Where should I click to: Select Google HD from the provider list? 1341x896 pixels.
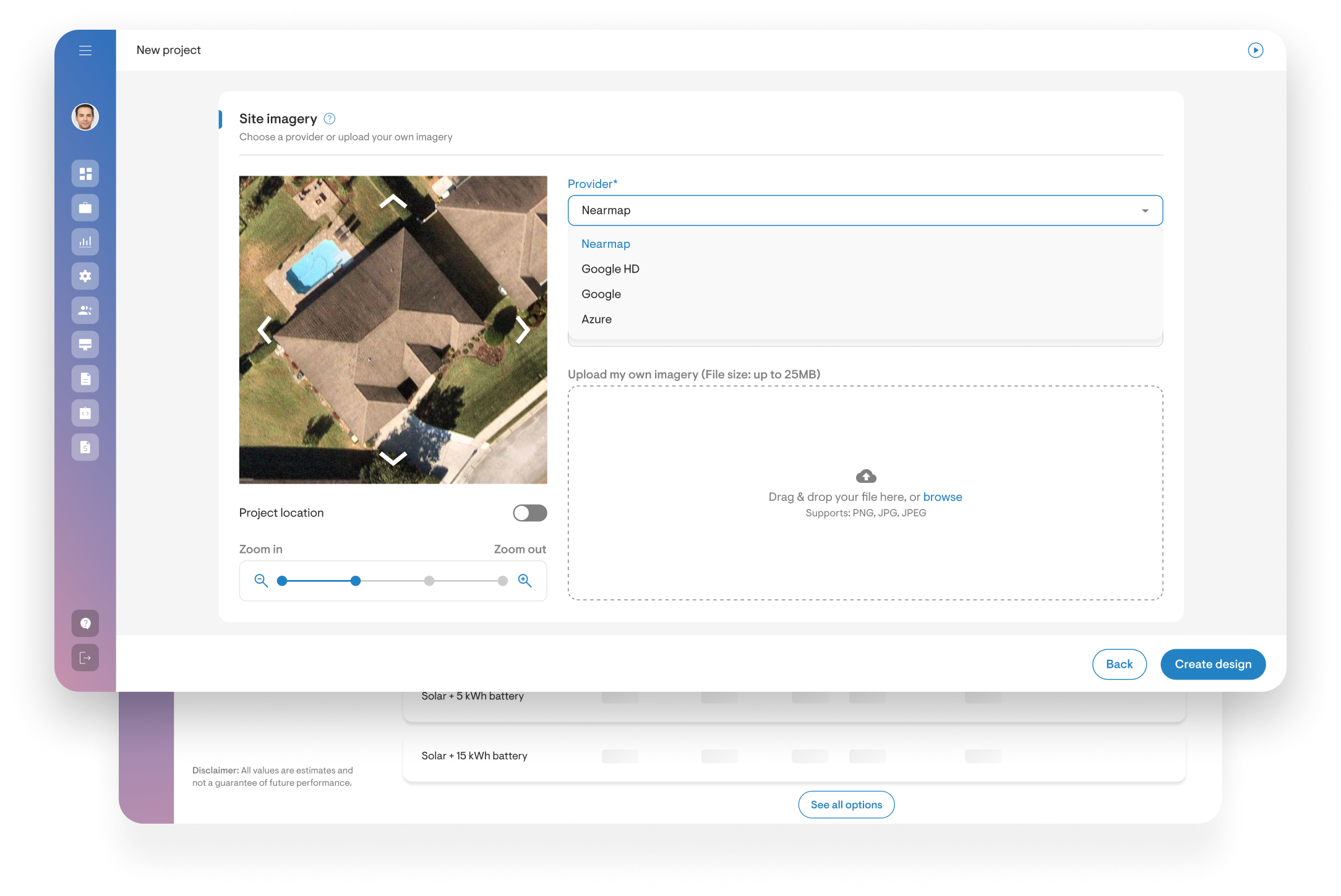click(610, 268)
